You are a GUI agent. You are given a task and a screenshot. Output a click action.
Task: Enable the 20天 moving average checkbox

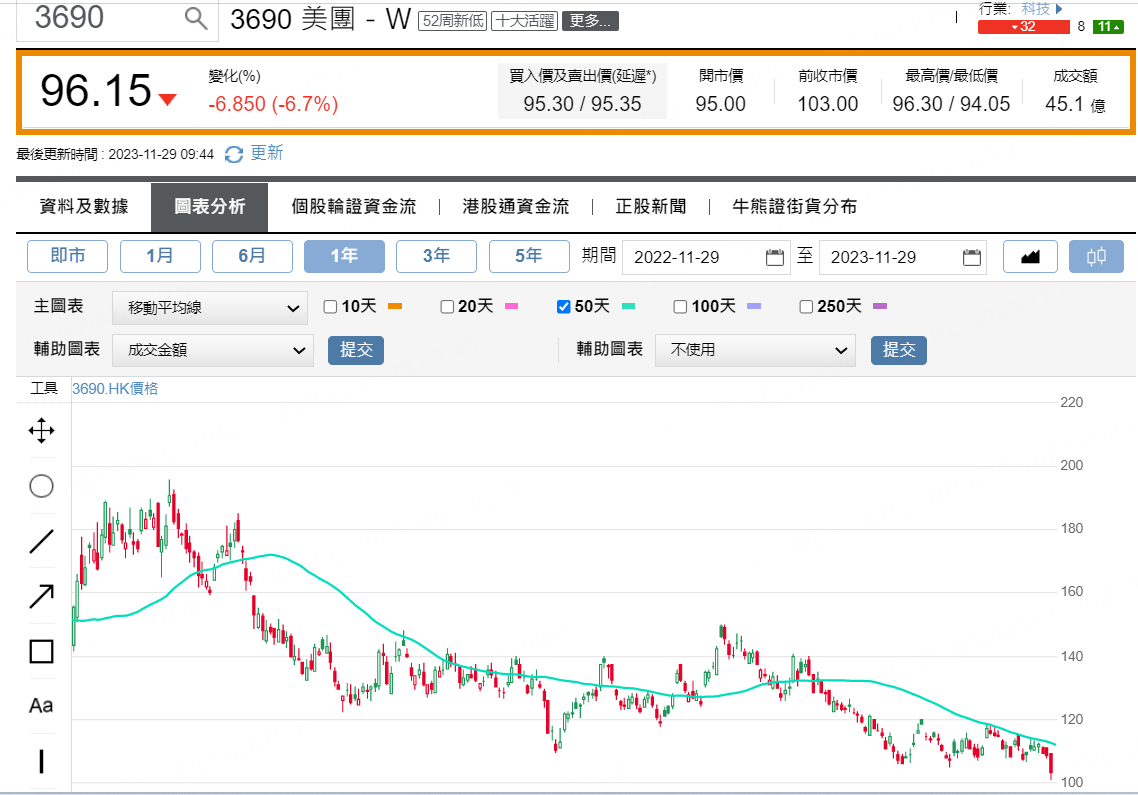pyautogui.click(x=447, y=306)
